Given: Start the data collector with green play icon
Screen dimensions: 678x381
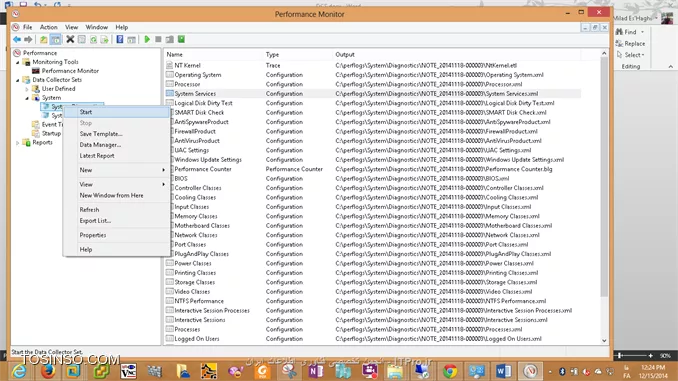Looking at the screenshot, I should click(147, 39).
